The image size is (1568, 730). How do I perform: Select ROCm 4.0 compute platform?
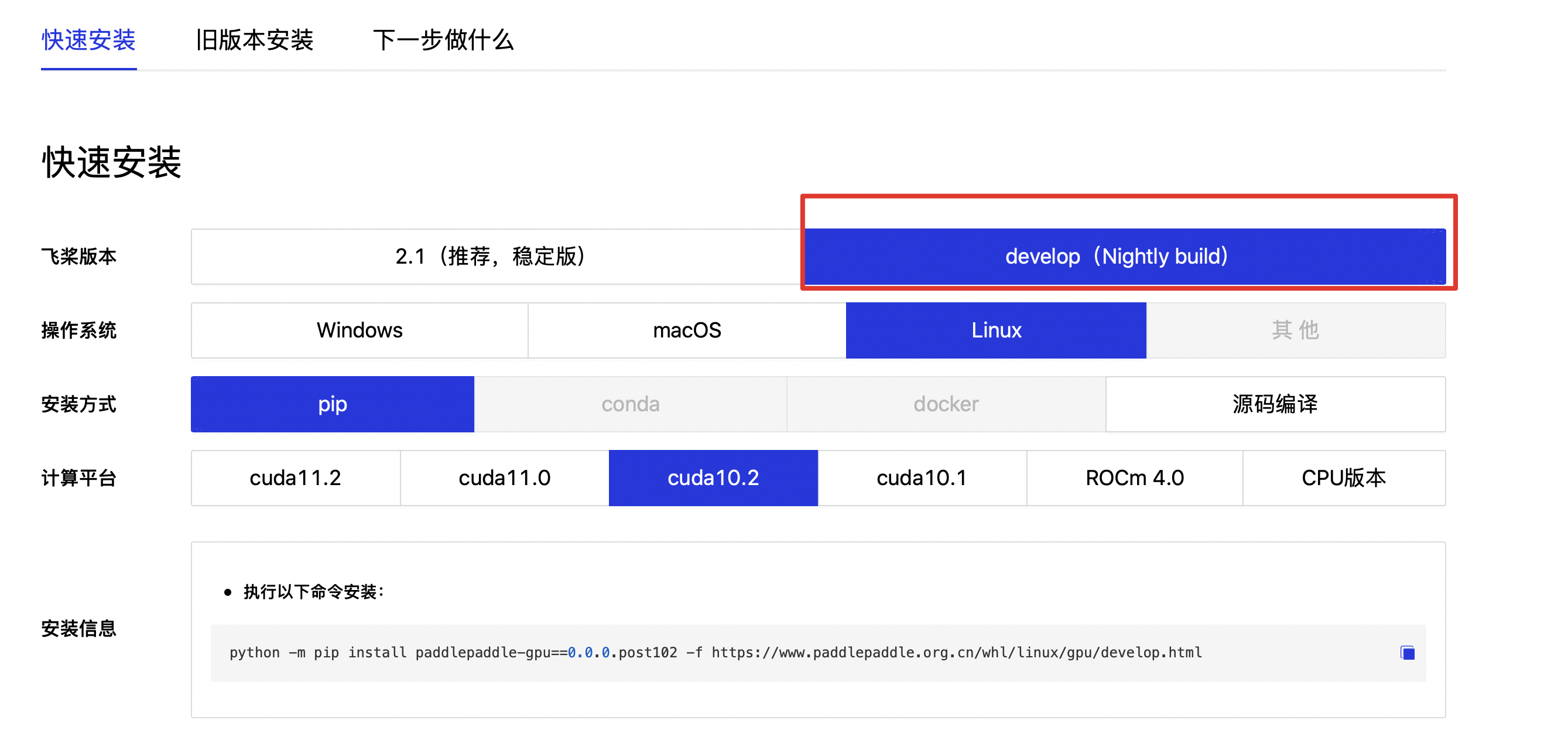pos(1133,478)
